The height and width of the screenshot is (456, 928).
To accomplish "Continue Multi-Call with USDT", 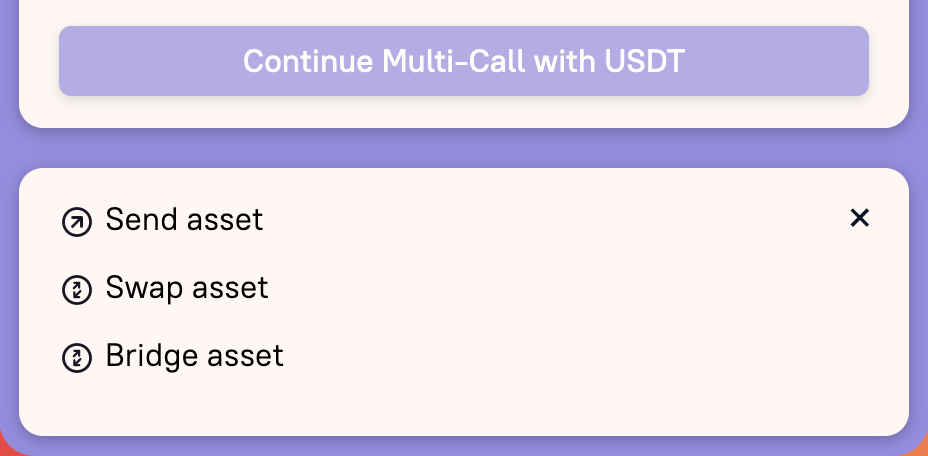I will pos(464,61).
